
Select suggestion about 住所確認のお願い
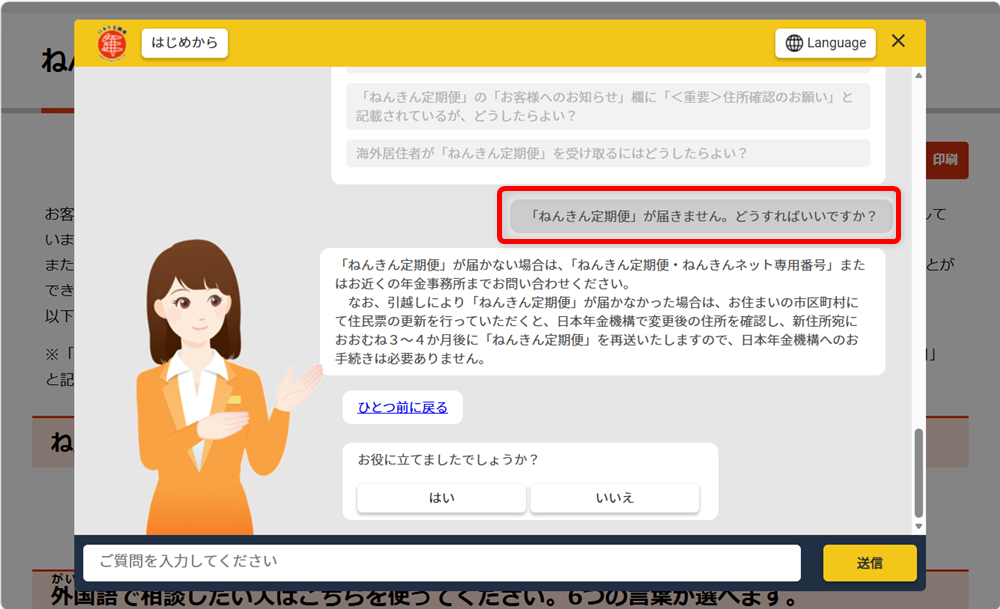(x=608, y=106)
